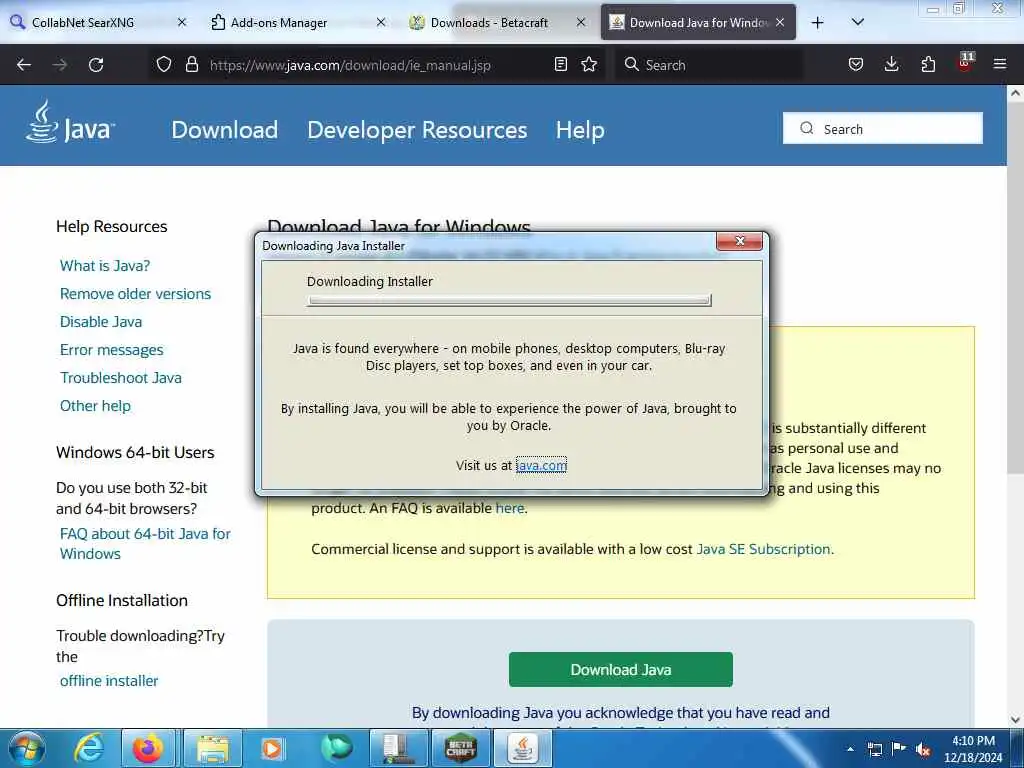Switch to the CollabNet SearXNG tab

(x=83, y=22)
